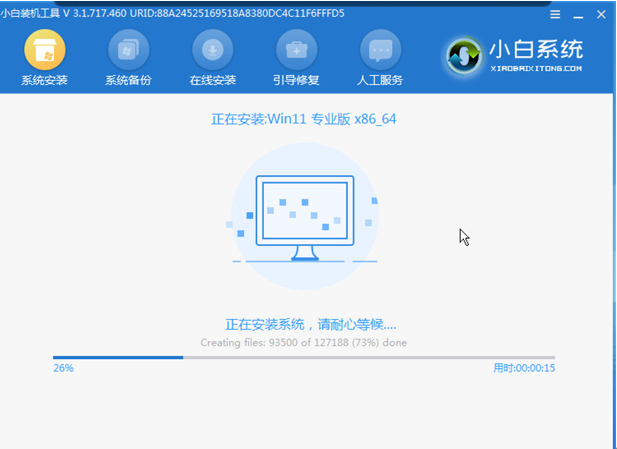The image size is (617, 449).
Task: Click the 小白系统 logo icon
Action: pos(464,55)
